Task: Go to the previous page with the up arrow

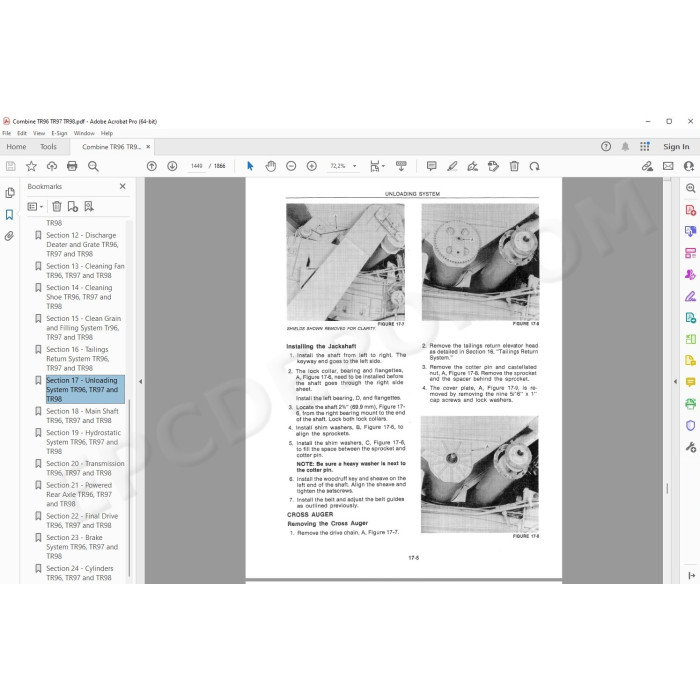Action: 152,167
